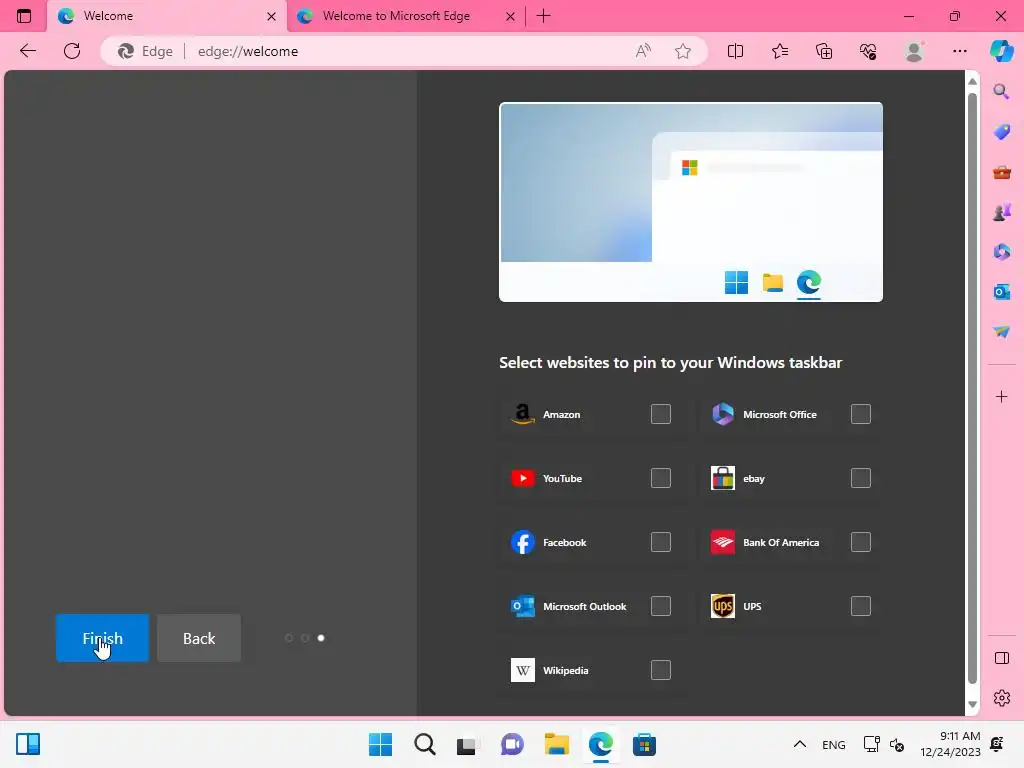Open a new tab with plus button

click(x=543, y=16)
